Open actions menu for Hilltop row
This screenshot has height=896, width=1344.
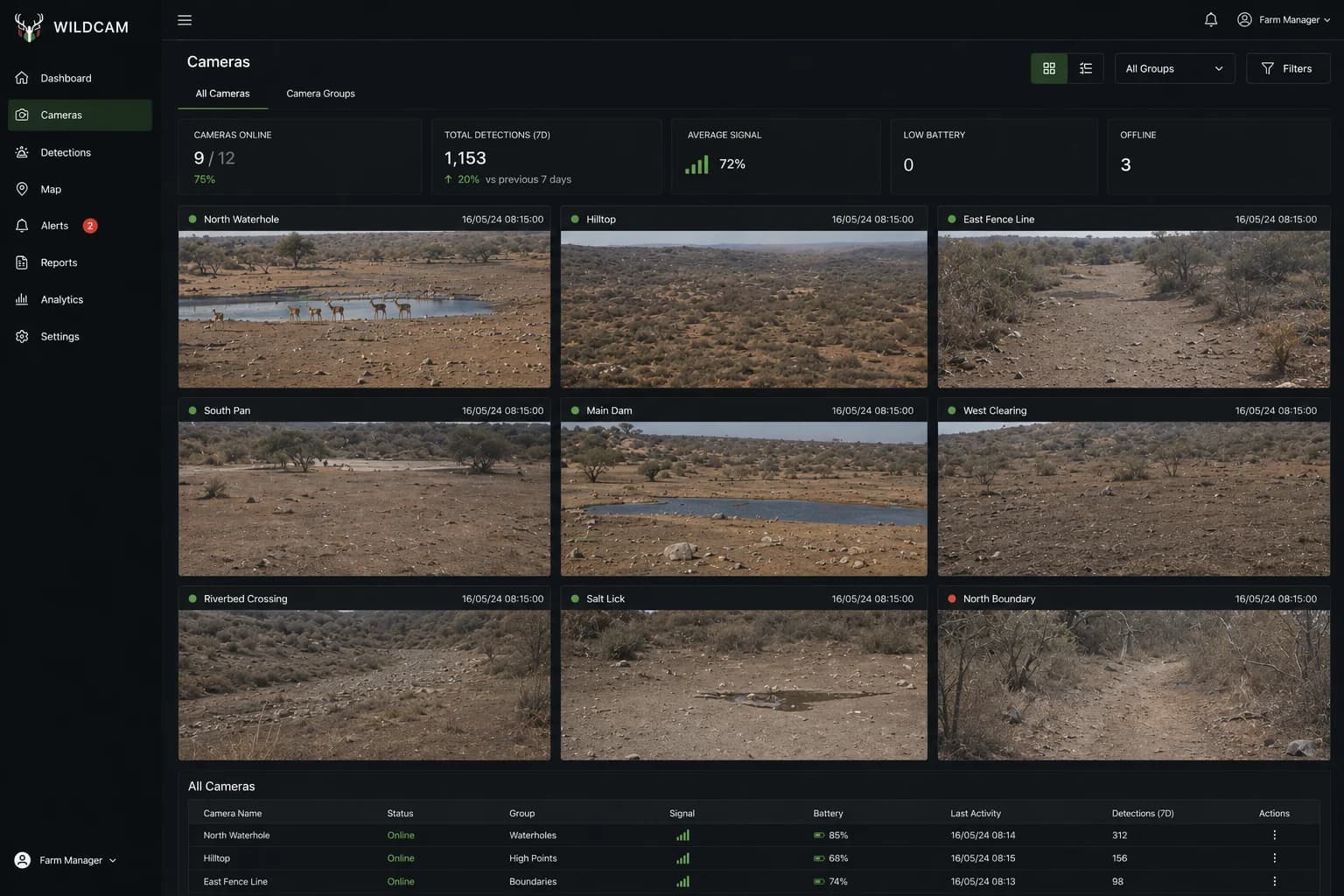click(1274, 858)
